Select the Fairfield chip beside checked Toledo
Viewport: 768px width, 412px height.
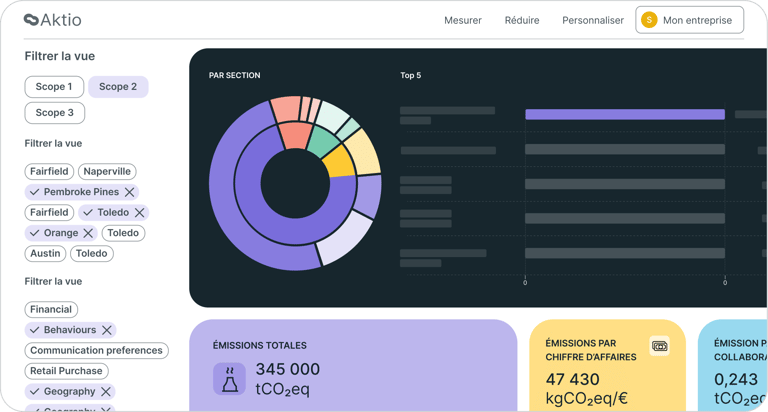click(49, 213)
